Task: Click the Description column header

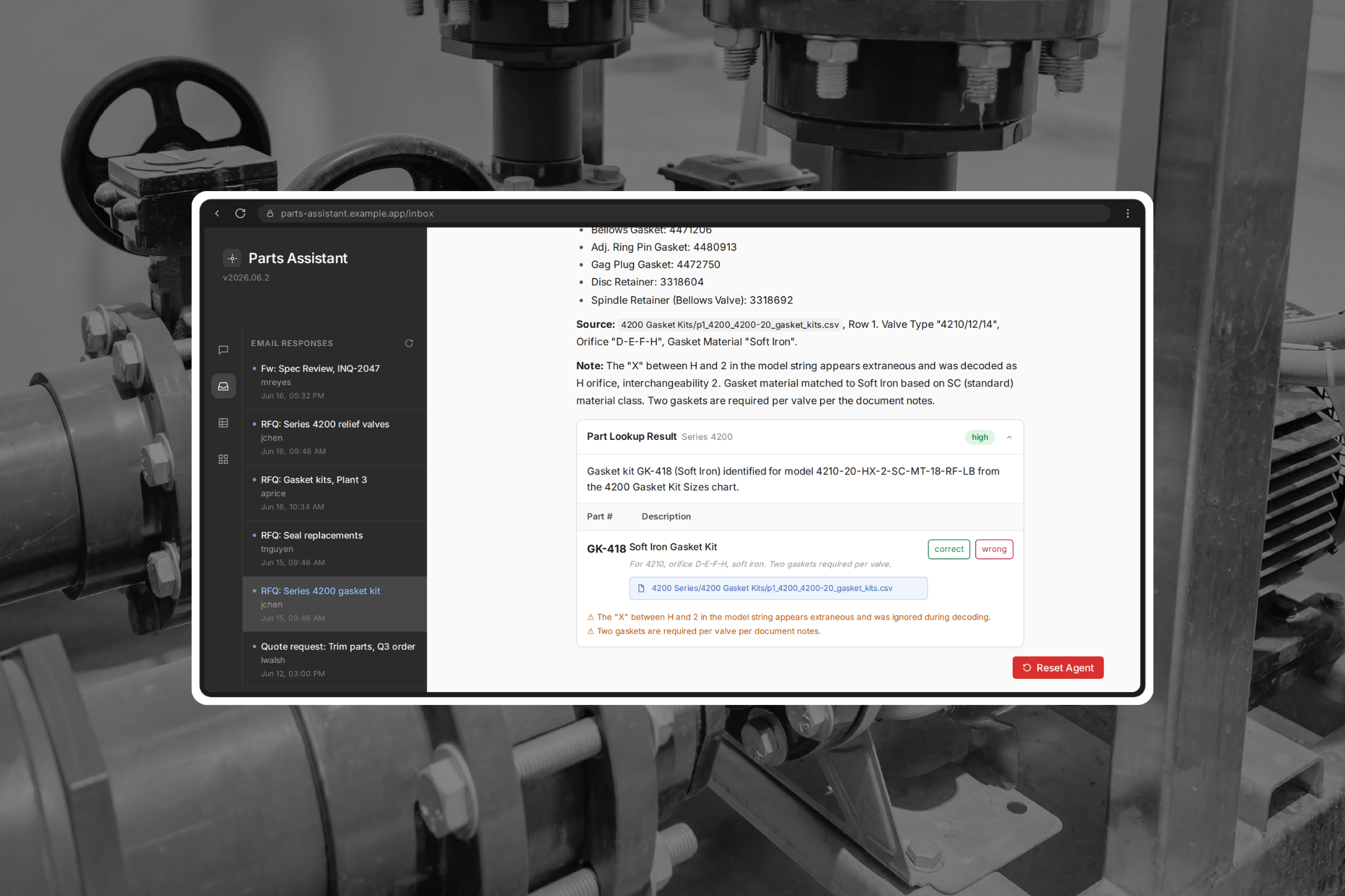Action: click(x=666, y=517)
